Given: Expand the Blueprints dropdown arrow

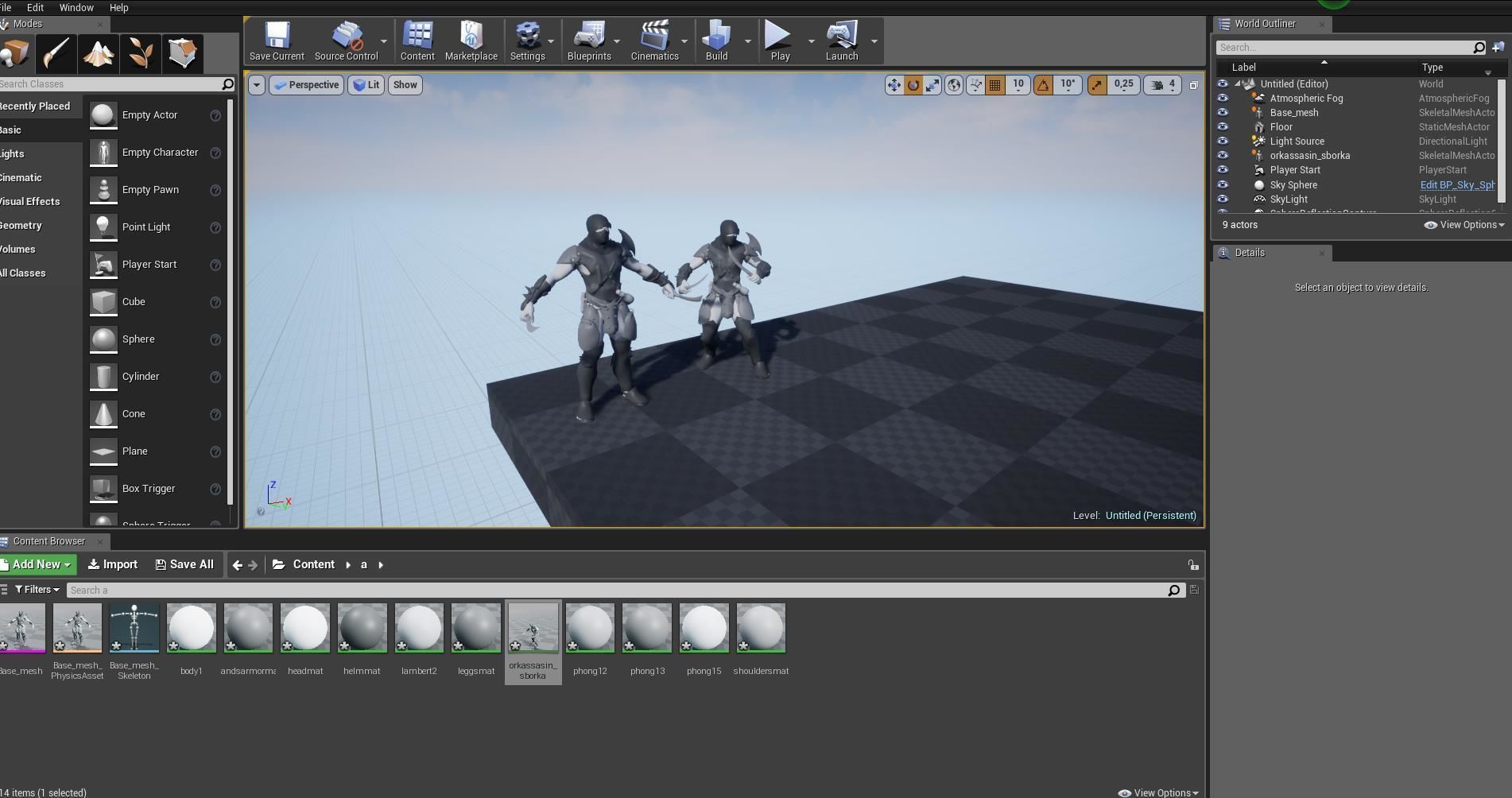Looking at the screenshot, I should point(618,41).
